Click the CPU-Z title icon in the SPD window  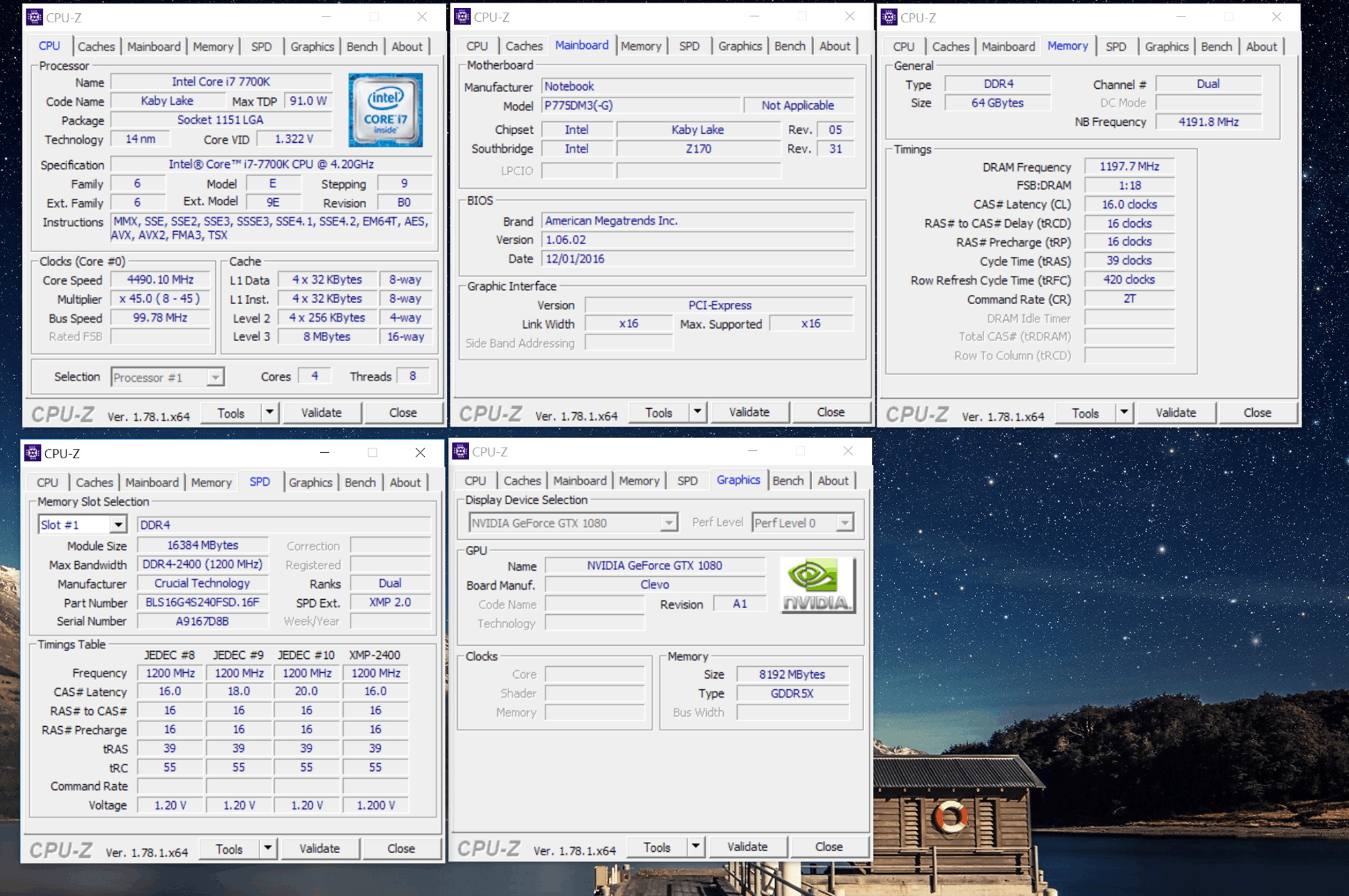[32, 453]
